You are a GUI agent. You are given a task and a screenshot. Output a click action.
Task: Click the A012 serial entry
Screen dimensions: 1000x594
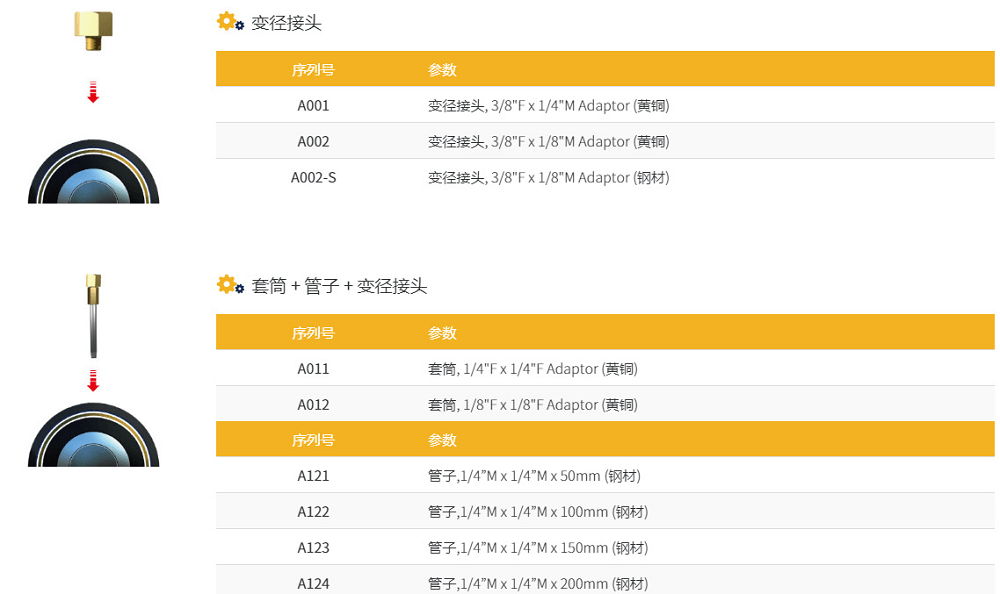[x=313, y=404]
